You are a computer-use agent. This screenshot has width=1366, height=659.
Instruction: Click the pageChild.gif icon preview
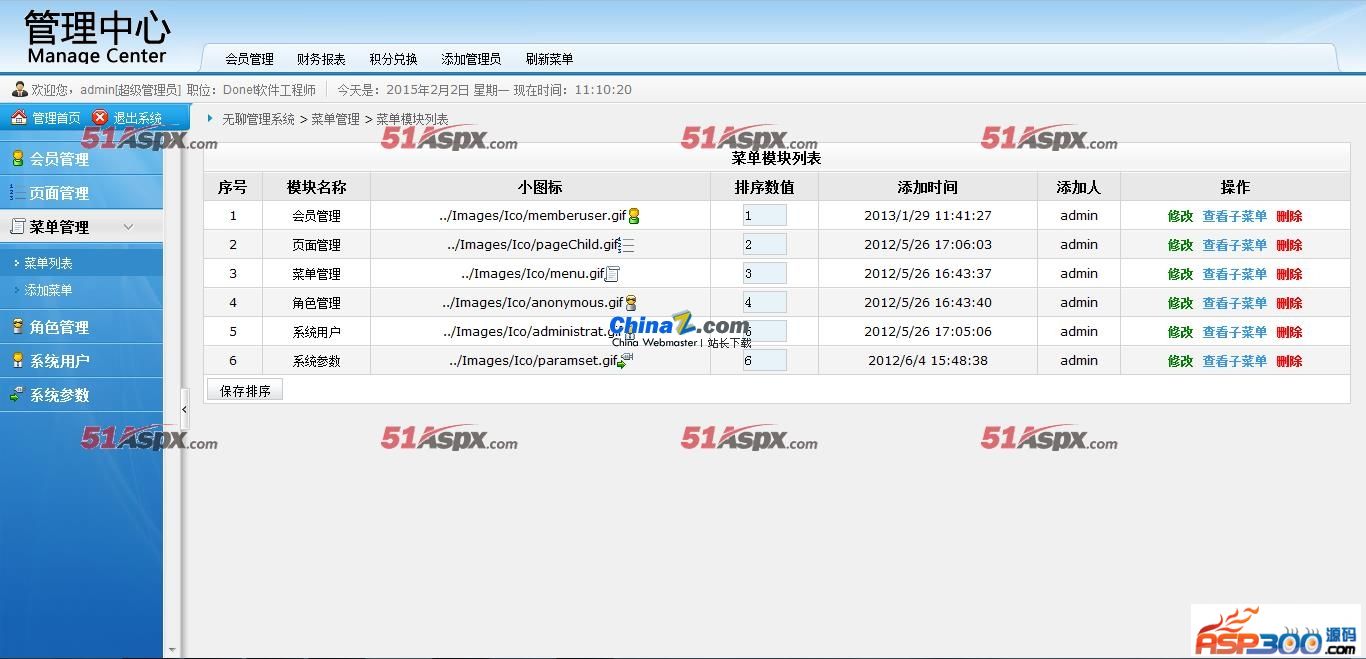(628, 245)
